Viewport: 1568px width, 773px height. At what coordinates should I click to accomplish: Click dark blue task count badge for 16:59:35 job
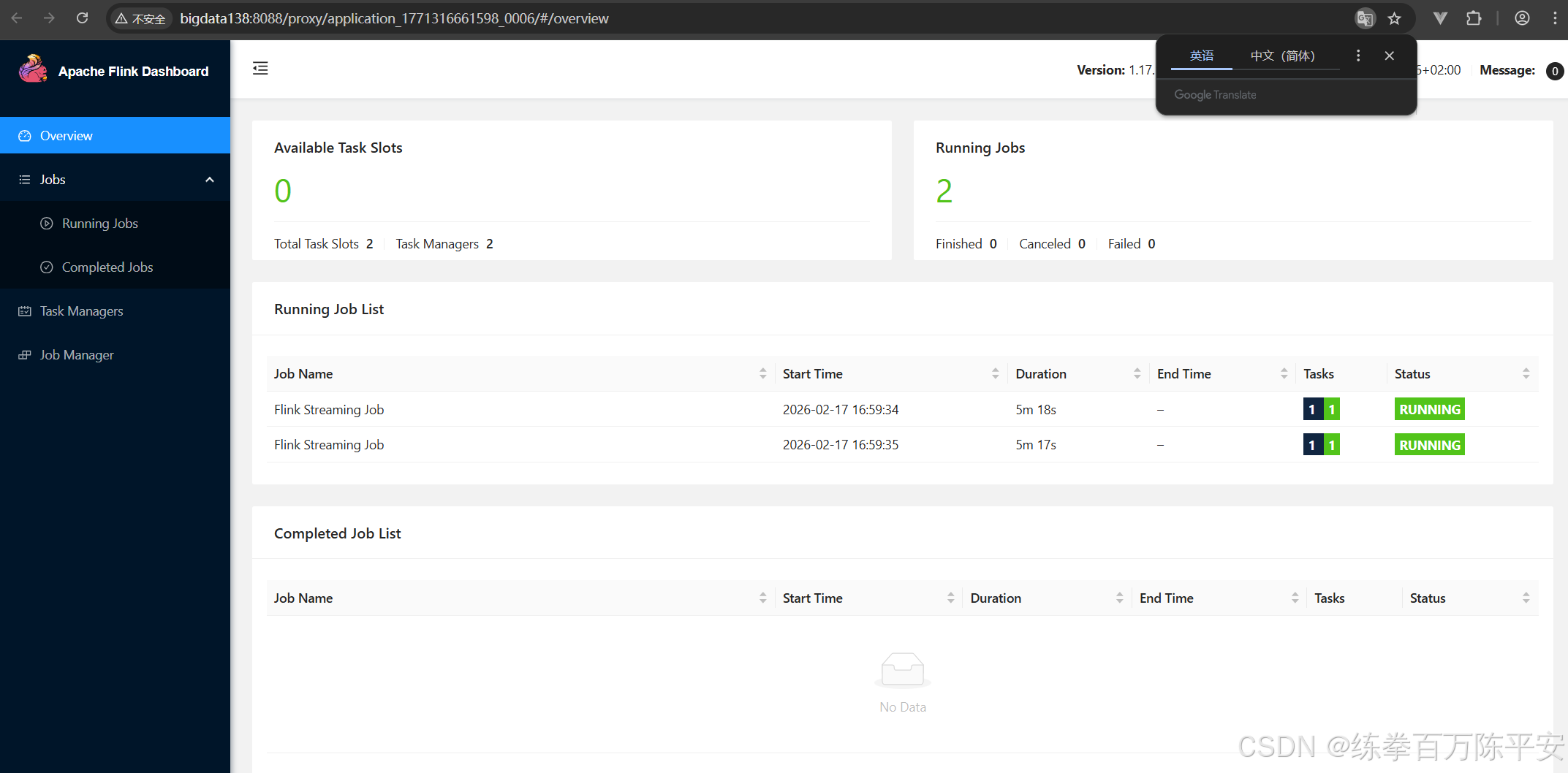1313,445
